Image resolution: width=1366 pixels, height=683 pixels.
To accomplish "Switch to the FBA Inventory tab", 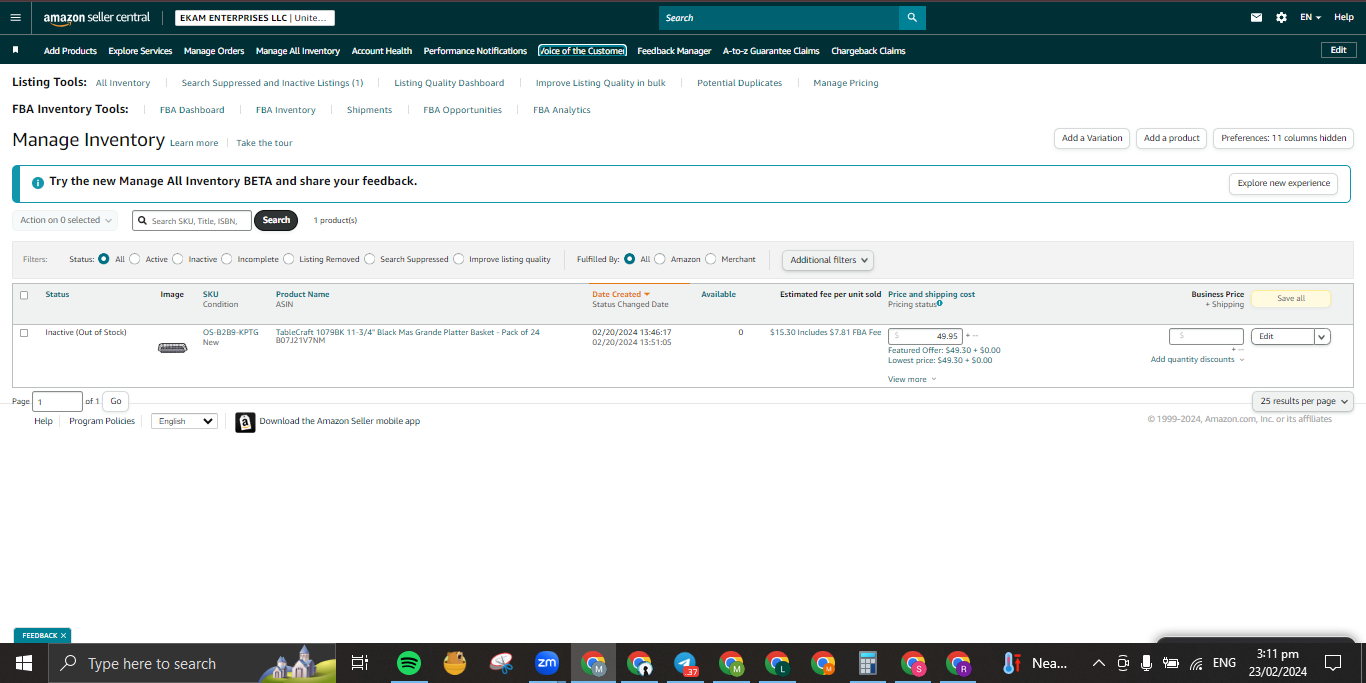I will coord(285,110).
